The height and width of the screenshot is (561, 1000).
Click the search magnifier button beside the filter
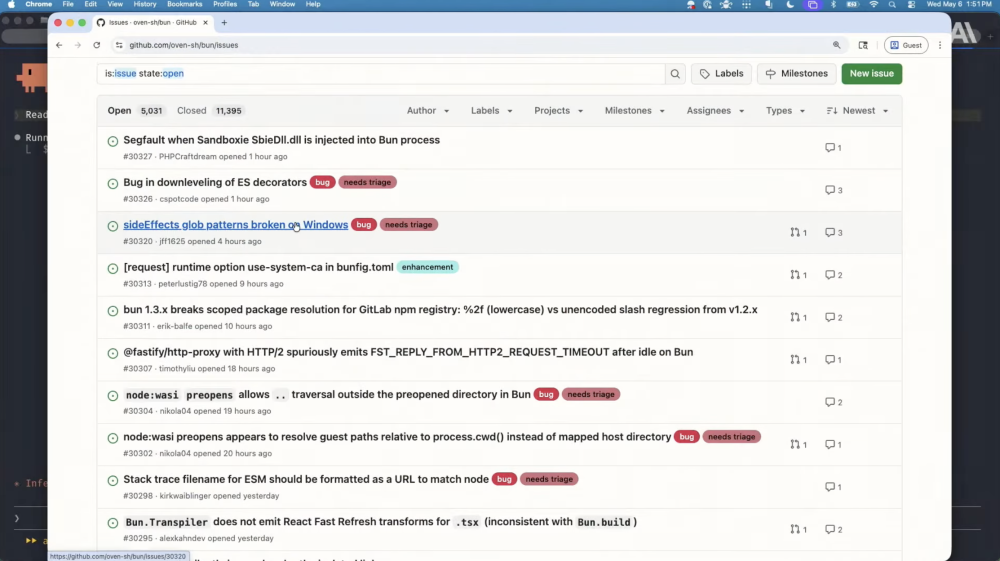[675, 74]
